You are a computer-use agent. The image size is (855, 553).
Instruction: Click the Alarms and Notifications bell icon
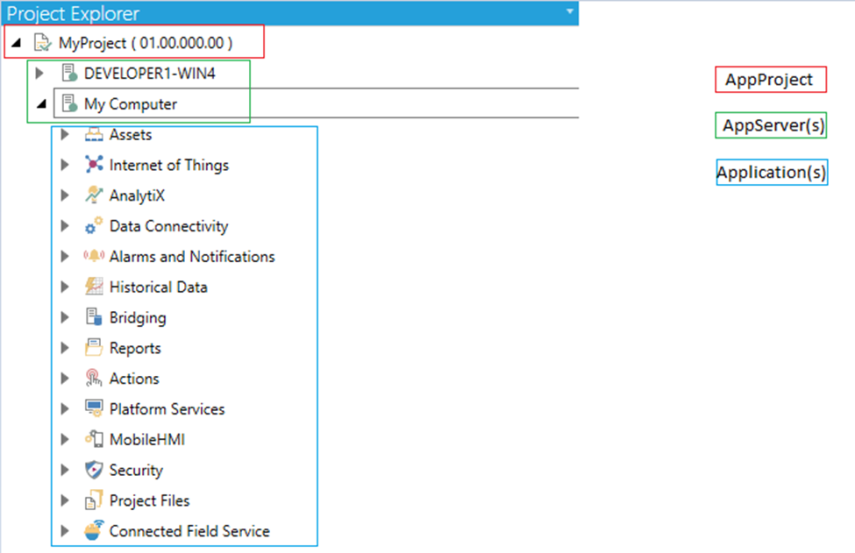93,257
